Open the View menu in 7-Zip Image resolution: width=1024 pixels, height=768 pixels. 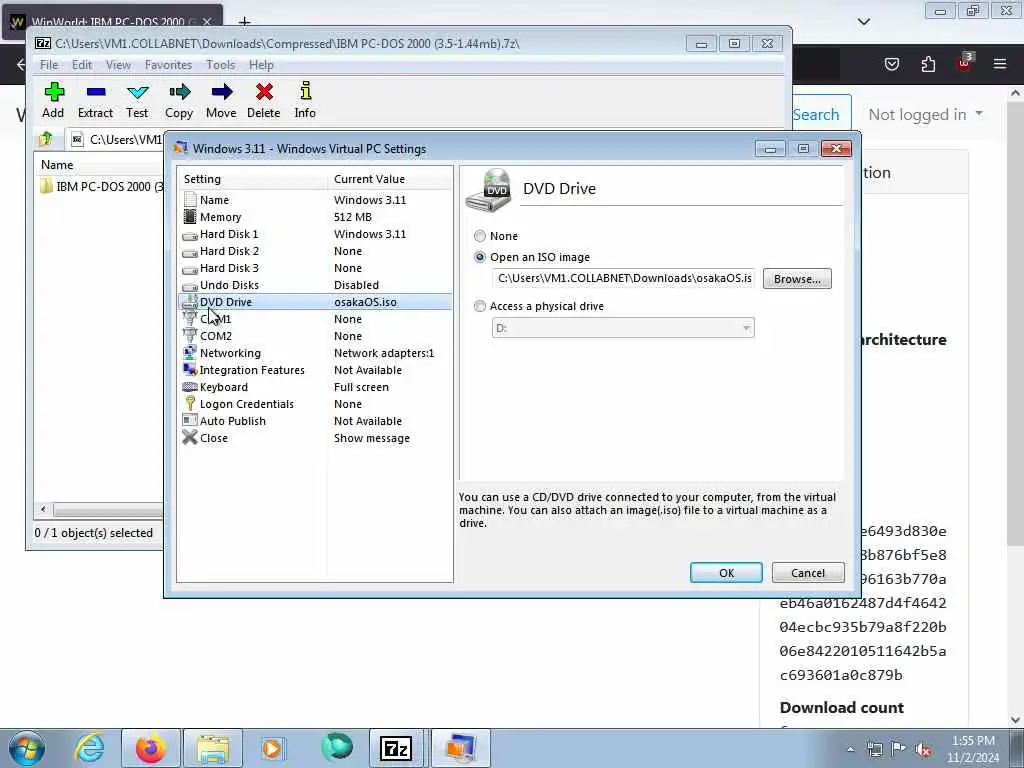118,65
